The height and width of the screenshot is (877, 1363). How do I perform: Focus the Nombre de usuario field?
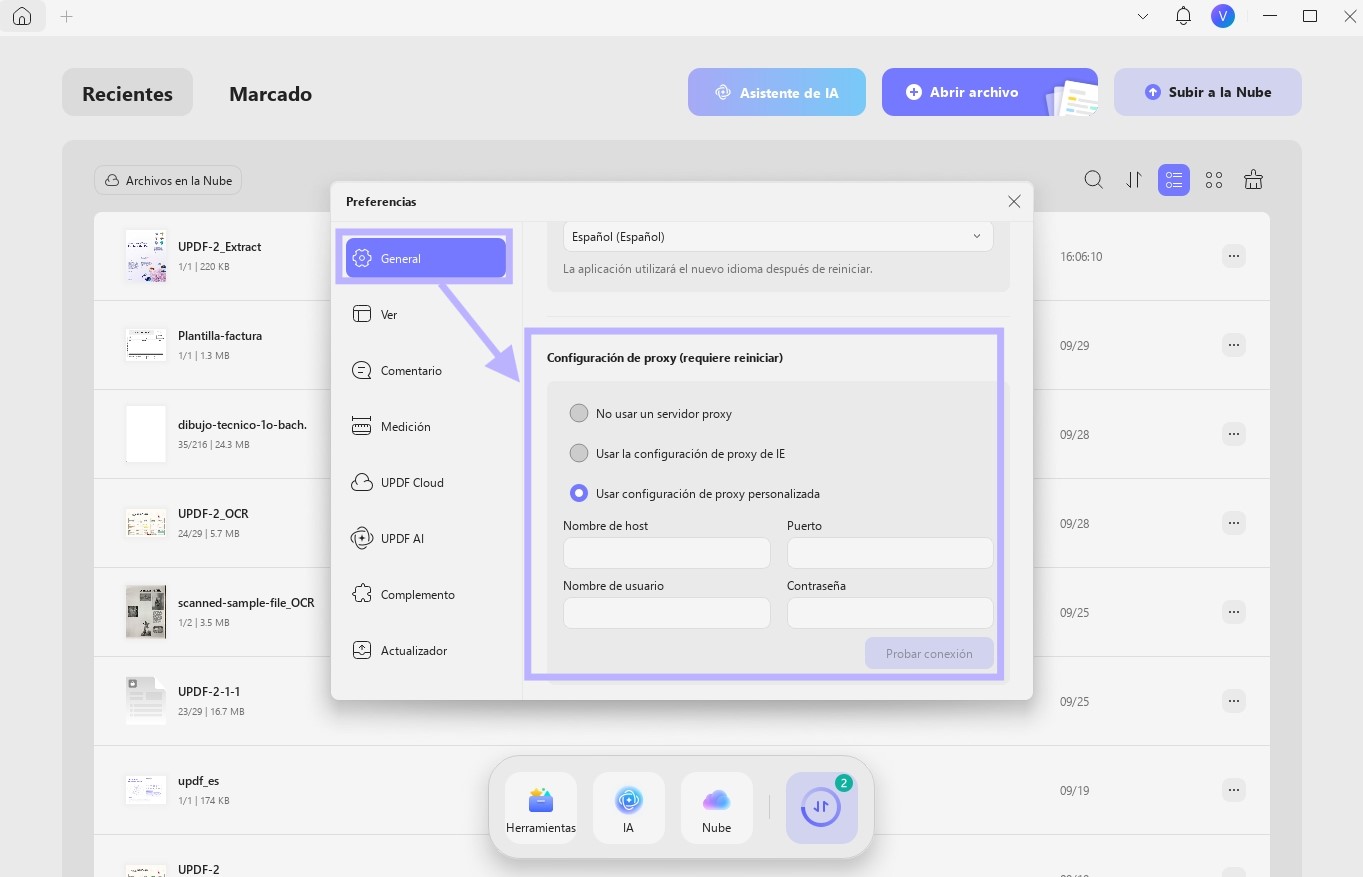667,613
